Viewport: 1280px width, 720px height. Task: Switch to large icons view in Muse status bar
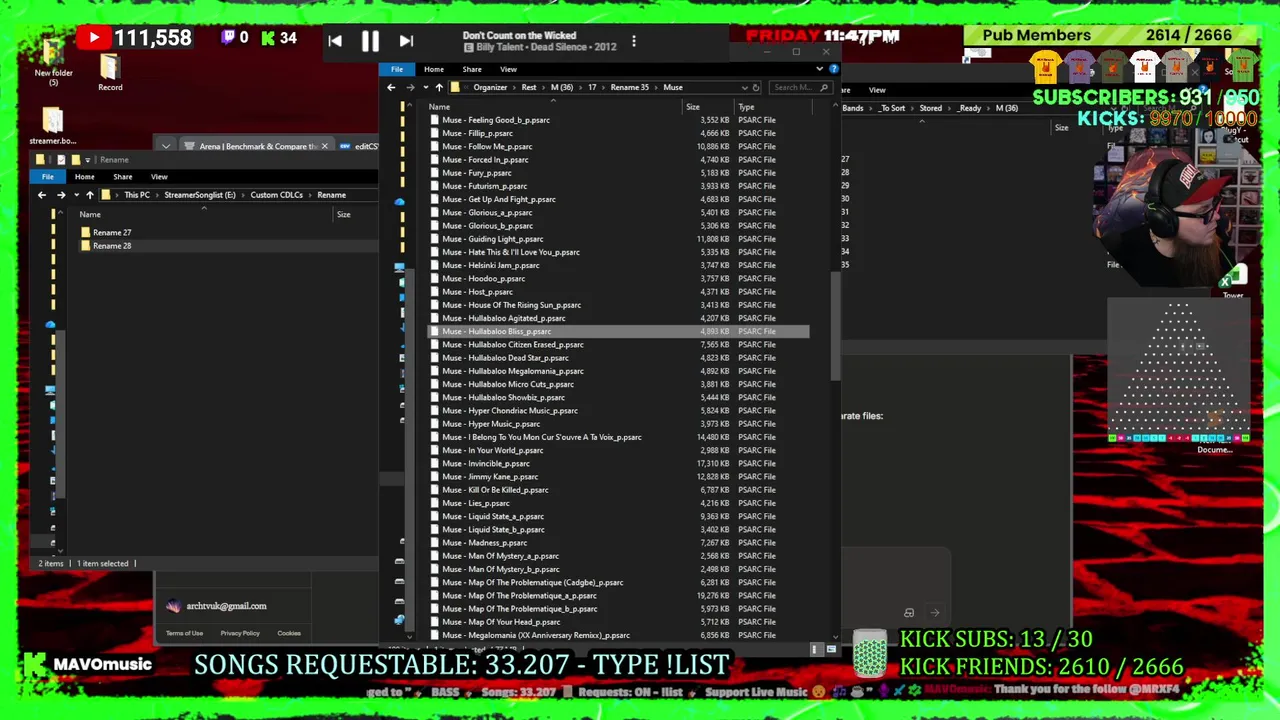point(830,649)
